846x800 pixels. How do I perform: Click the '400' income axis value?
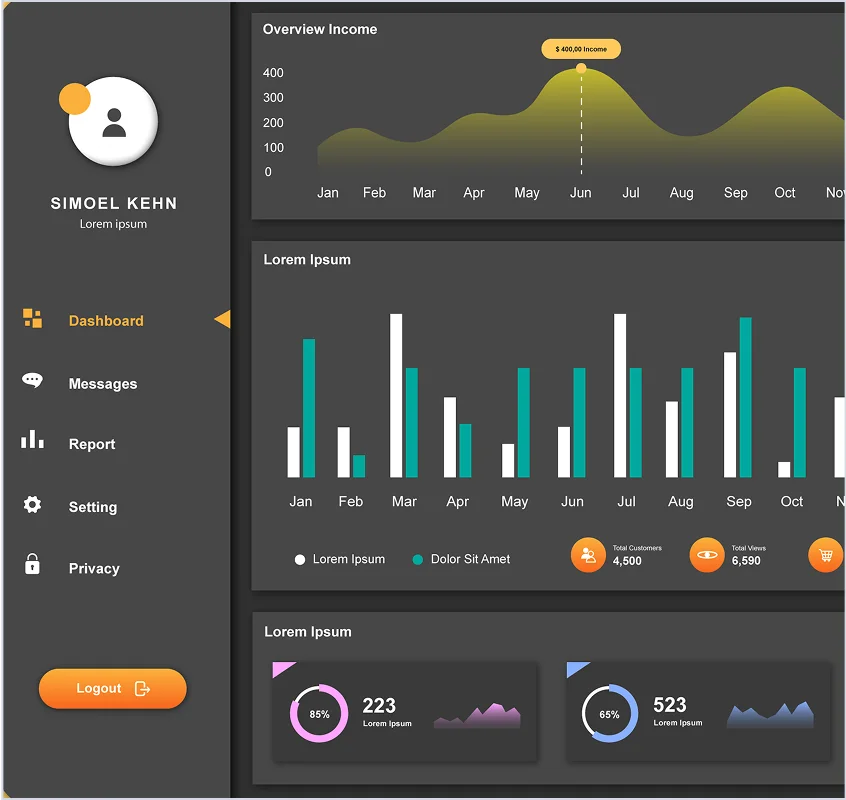click(273, 73)
